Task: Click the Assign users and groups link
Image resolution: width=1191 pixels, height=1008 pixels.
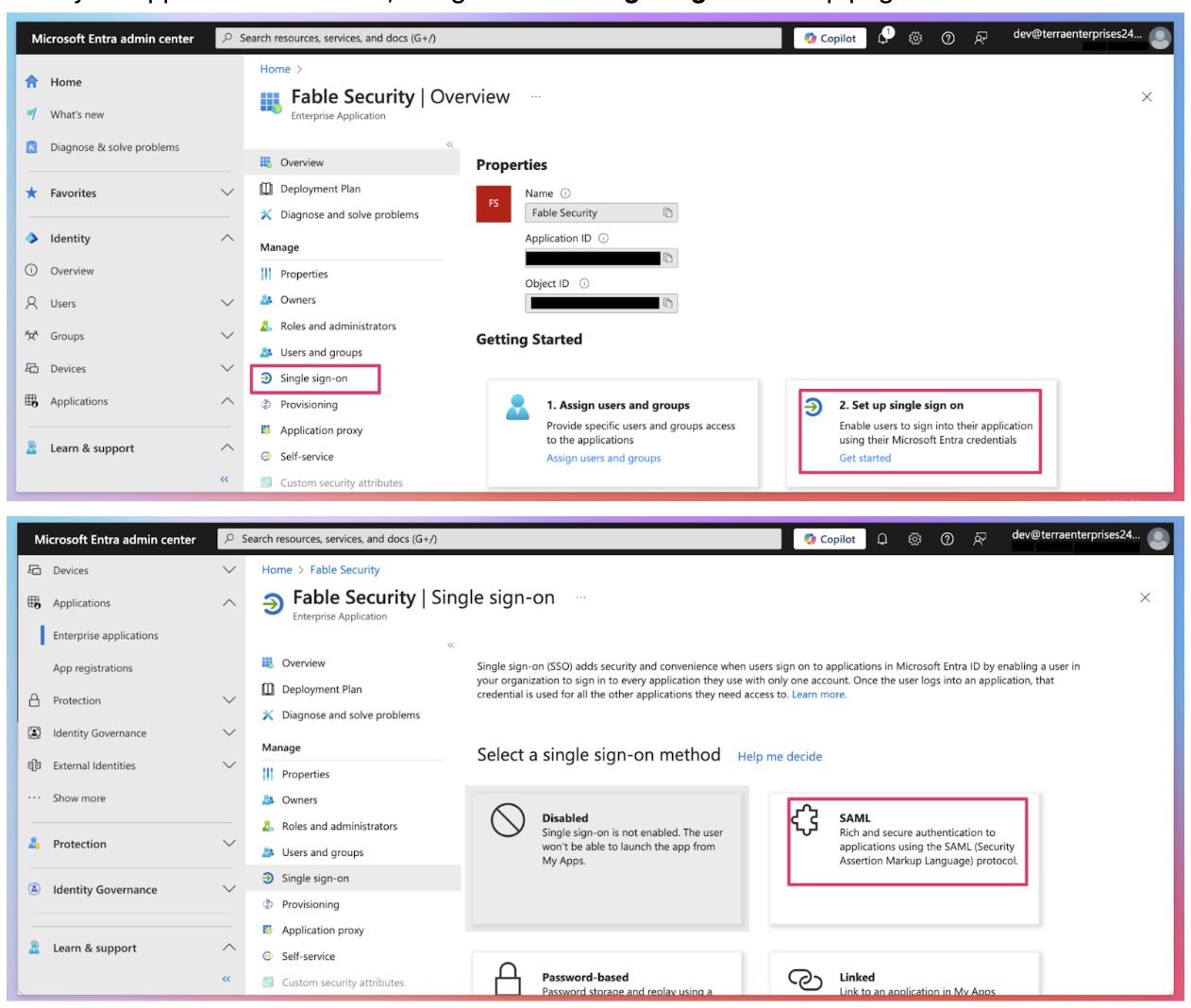Action: (x=603, y=458)
